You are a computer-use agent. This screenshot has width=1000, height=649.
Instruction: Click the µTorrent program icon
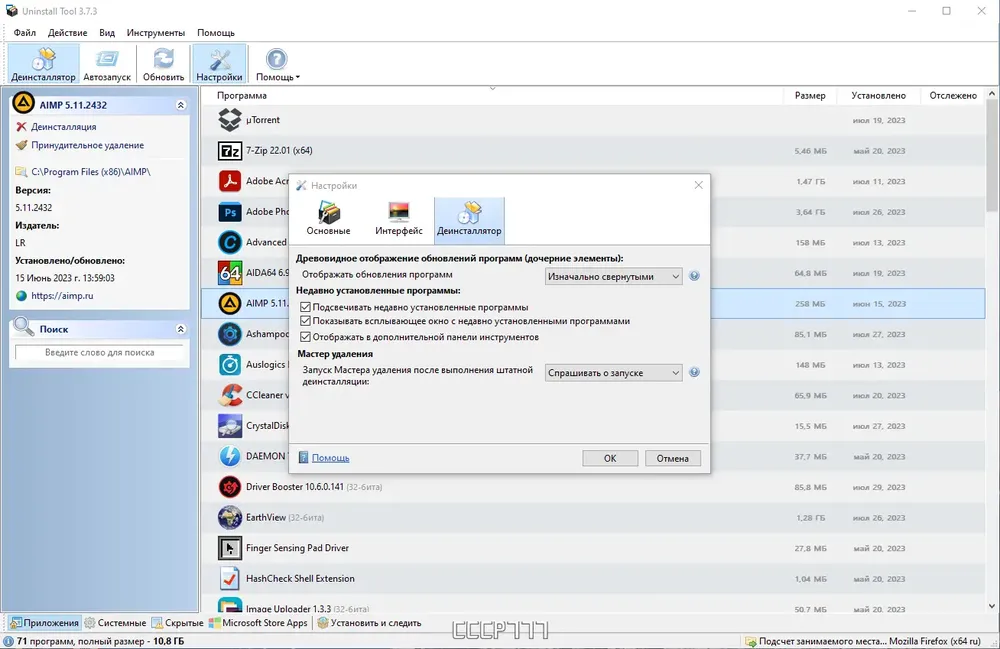point(230,120)
